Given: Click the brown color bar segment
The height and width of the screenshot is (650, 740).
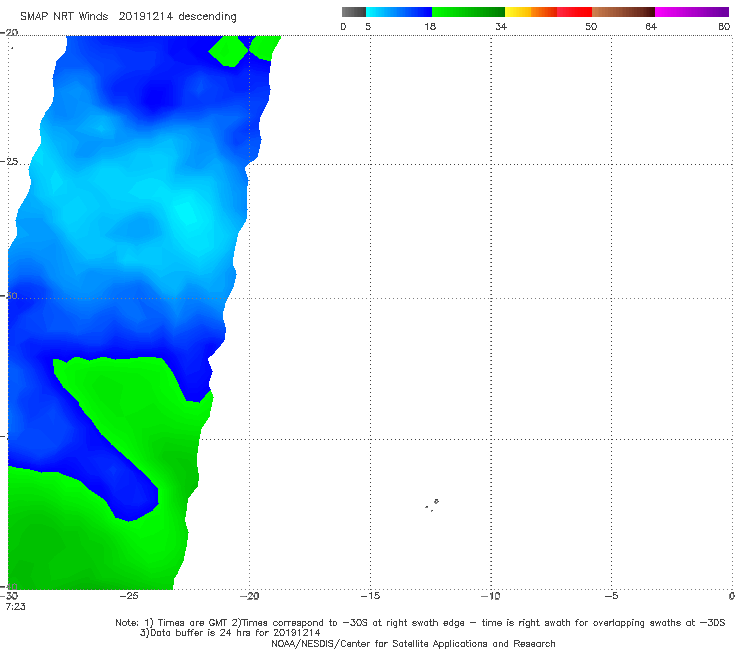Looking at the screenshot, I should click(623, 12).
